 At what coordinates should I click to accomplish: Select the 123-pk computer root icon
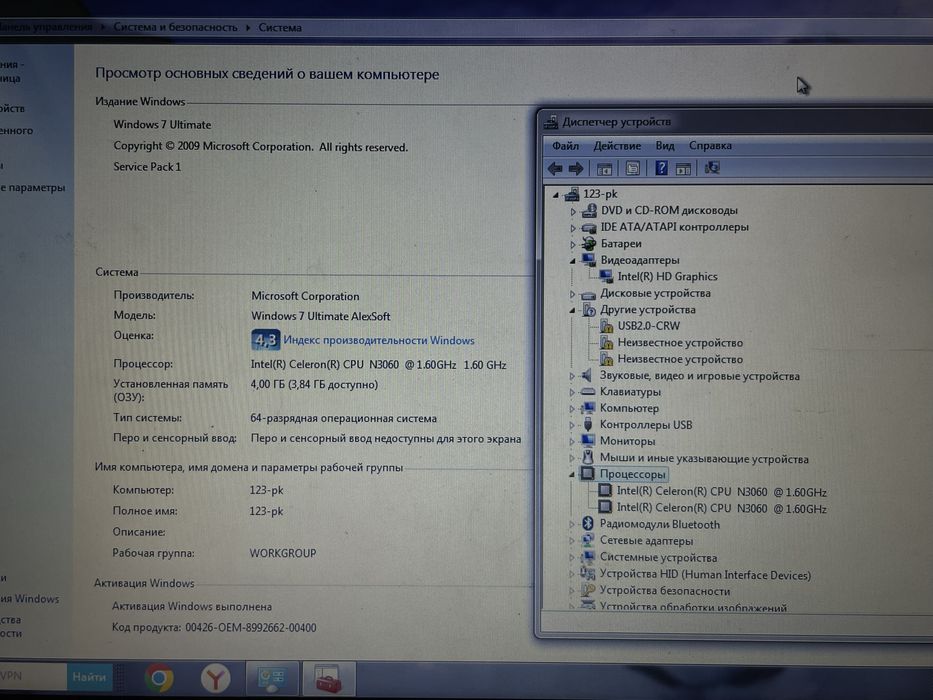tap(572, 193)
